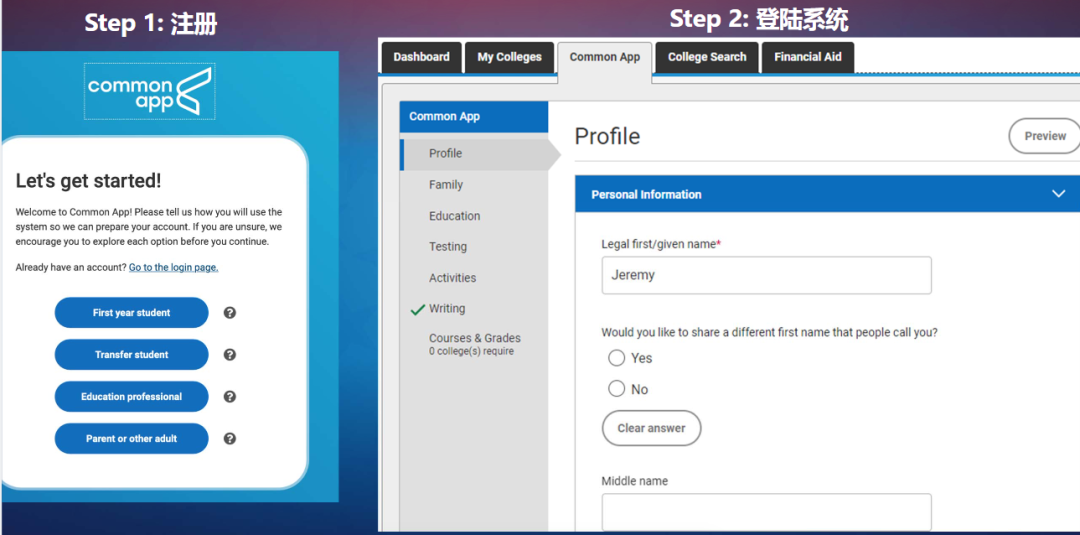Screen dimensions: 1080x535
Task: Click the Common App logo
Action: (x=149, y=92)
